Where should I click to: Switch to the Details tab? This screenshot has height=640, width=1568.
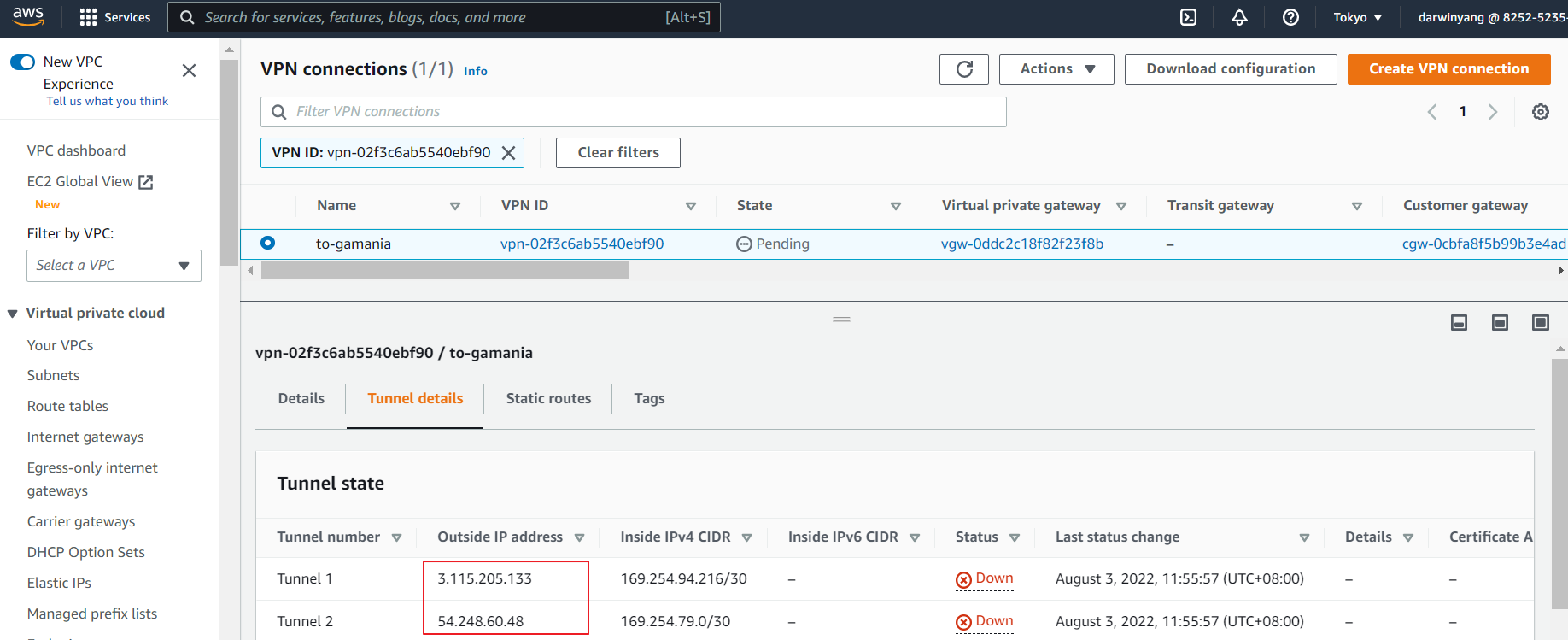[301, 398]
